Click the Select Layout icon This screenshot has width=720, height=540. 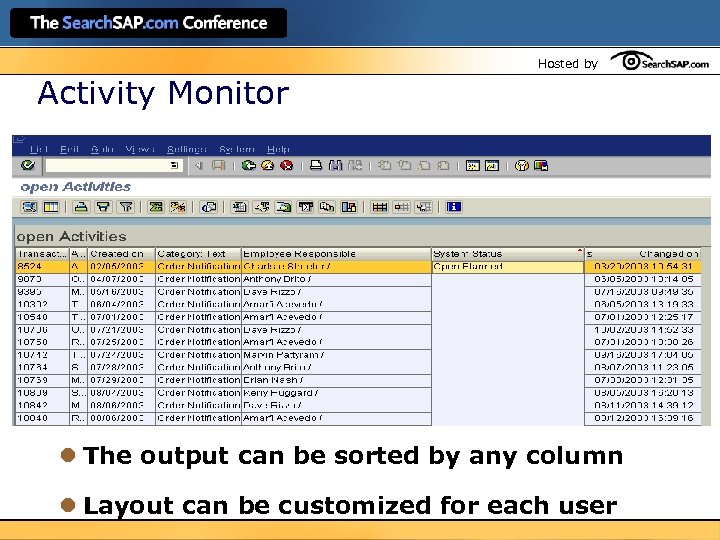401,207
